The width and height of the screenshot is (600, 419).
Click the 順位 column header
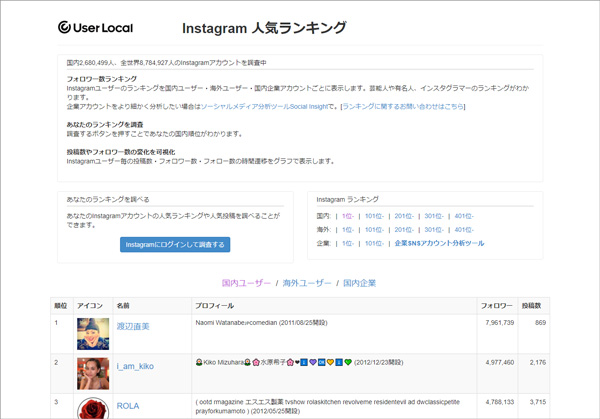(x=60, y=306)
